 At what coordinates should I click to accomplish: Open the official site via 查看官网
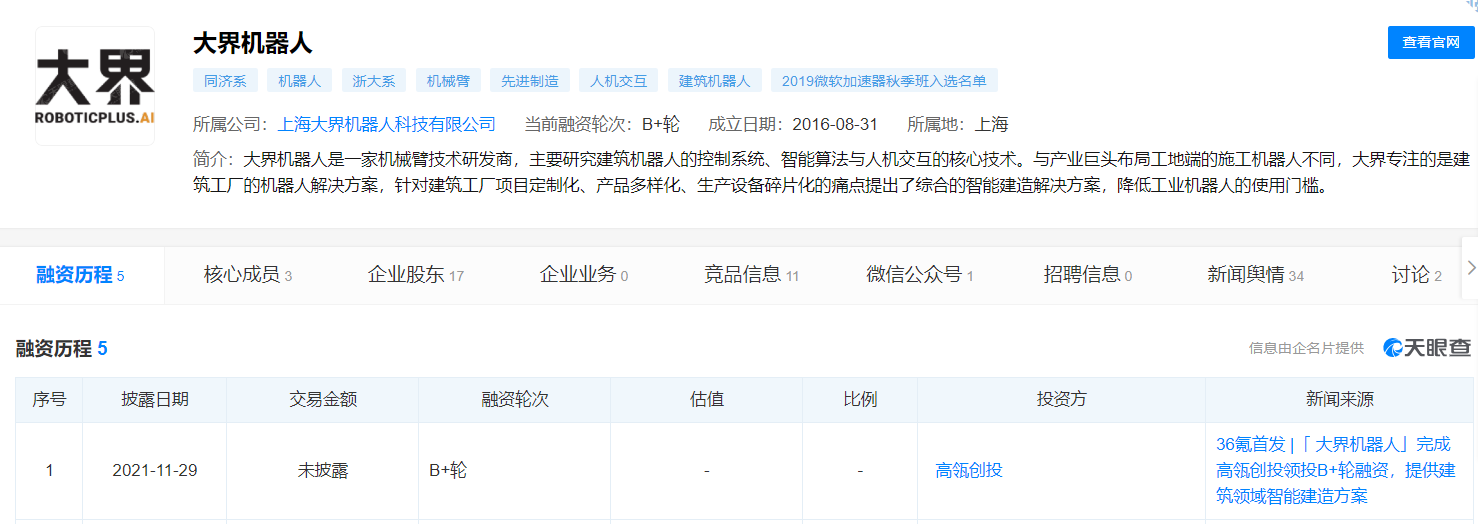(x=1431, y=42)
